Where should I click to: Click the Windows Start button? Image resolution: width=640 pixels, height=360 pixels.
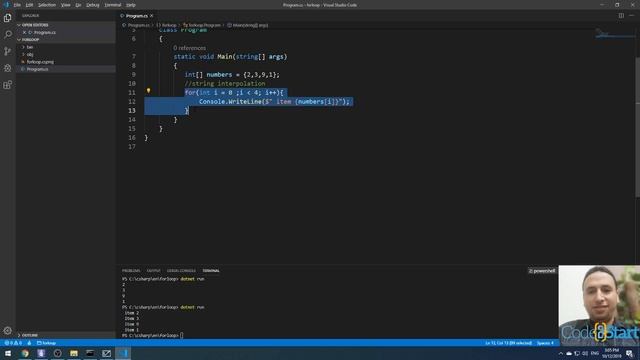pyautogui.click(x=8, y=353)
